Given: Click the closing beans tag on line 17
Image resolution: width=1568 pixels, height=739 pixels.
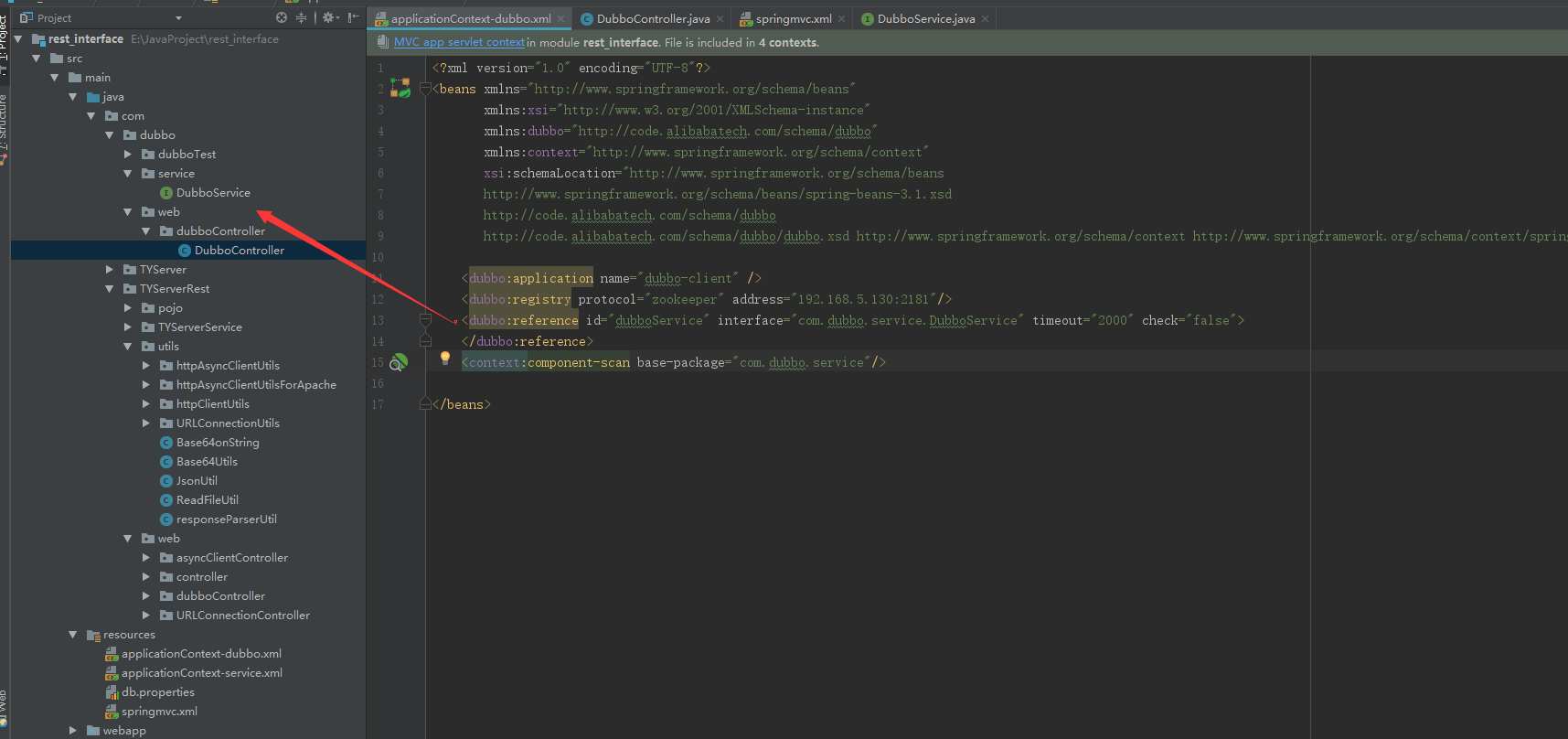Looking at the screenshot, I should pyautogui.click(x=462, y=404).
